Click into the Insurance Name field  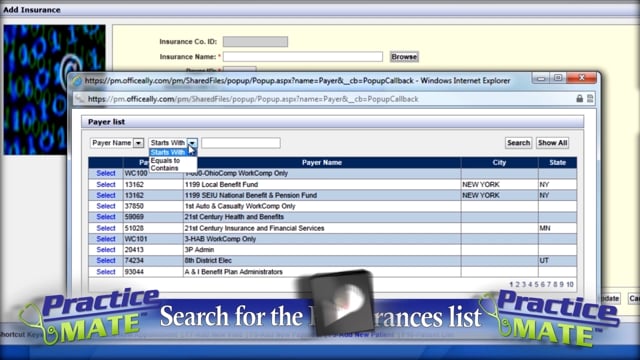point(303,57)
